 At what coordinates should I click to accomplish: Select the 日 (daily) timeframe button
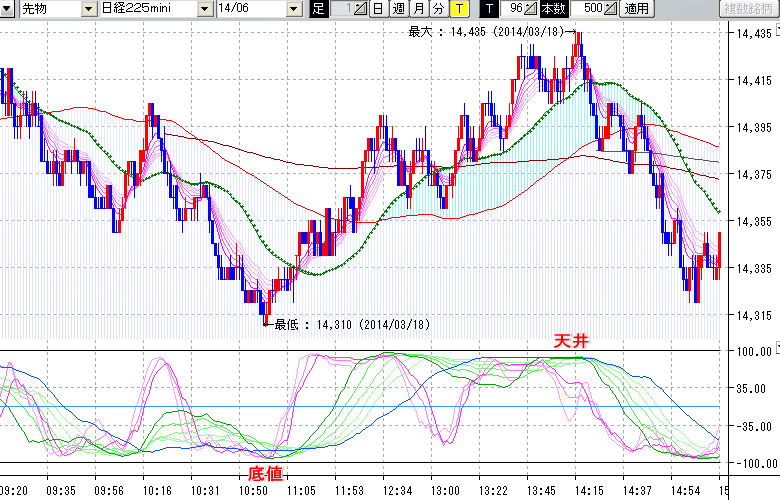(377, 9)
